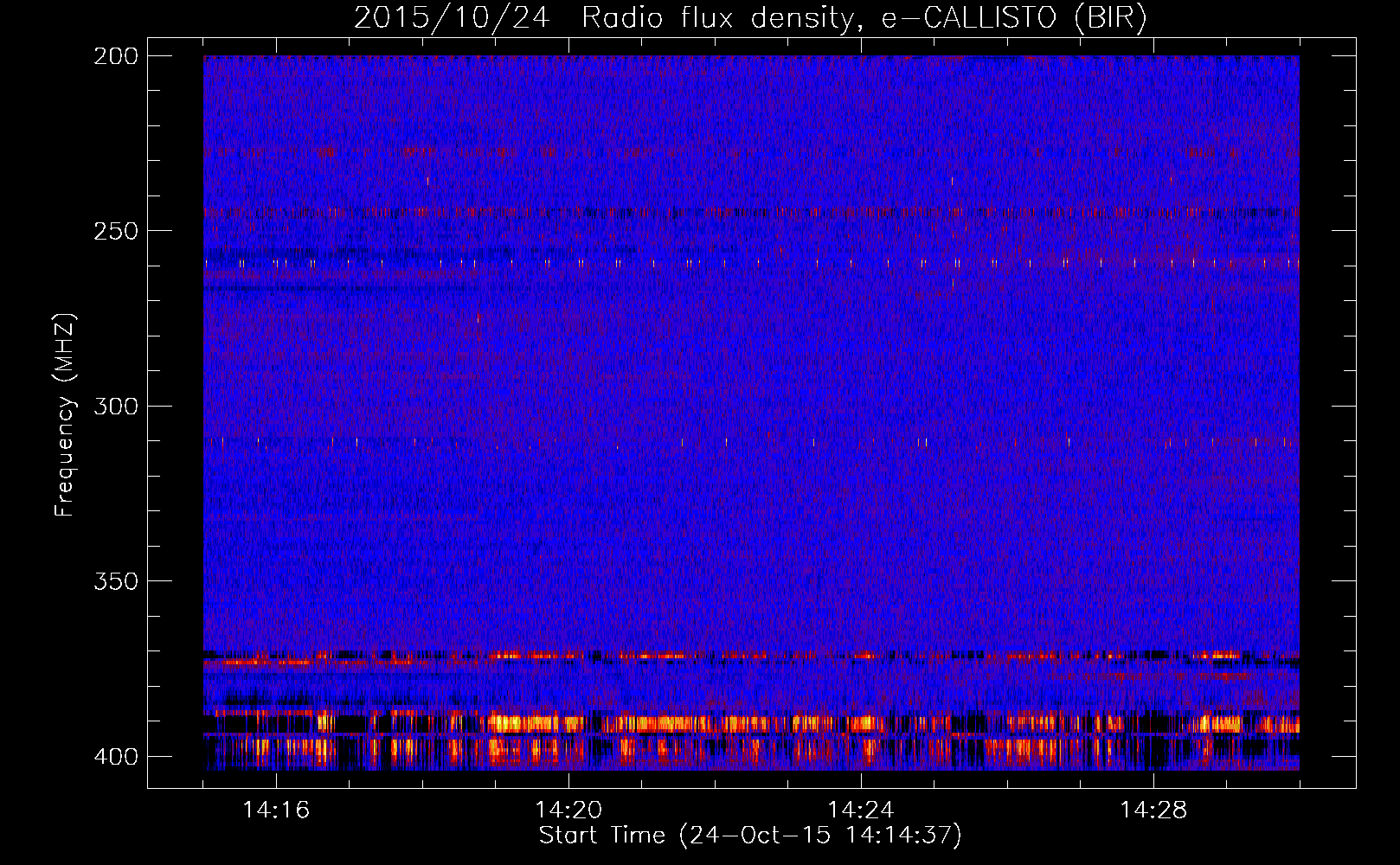Image resolution: width=1400 pixels, height=865 pixels.
Task: Click the 14:16 time tick label
Action: click(276, 811)
